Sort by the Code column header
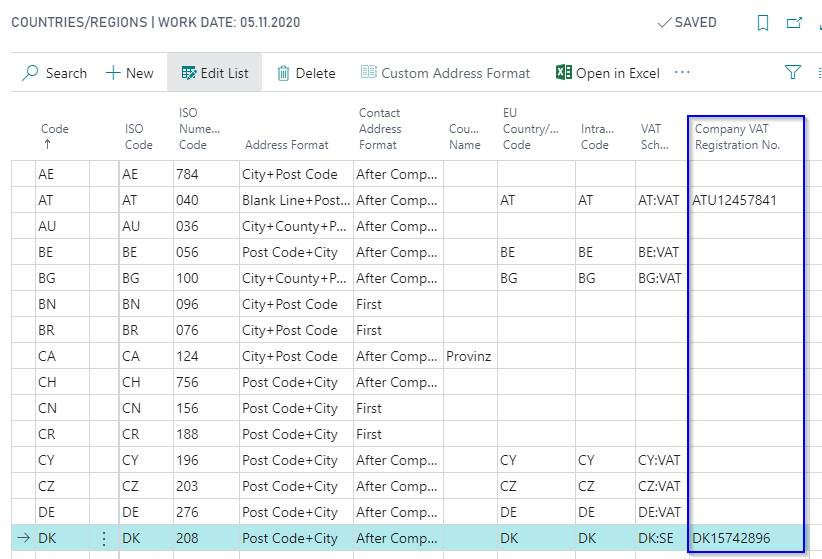Image resolution: width=822 pixels, height=559 pixels. [55, 135]
